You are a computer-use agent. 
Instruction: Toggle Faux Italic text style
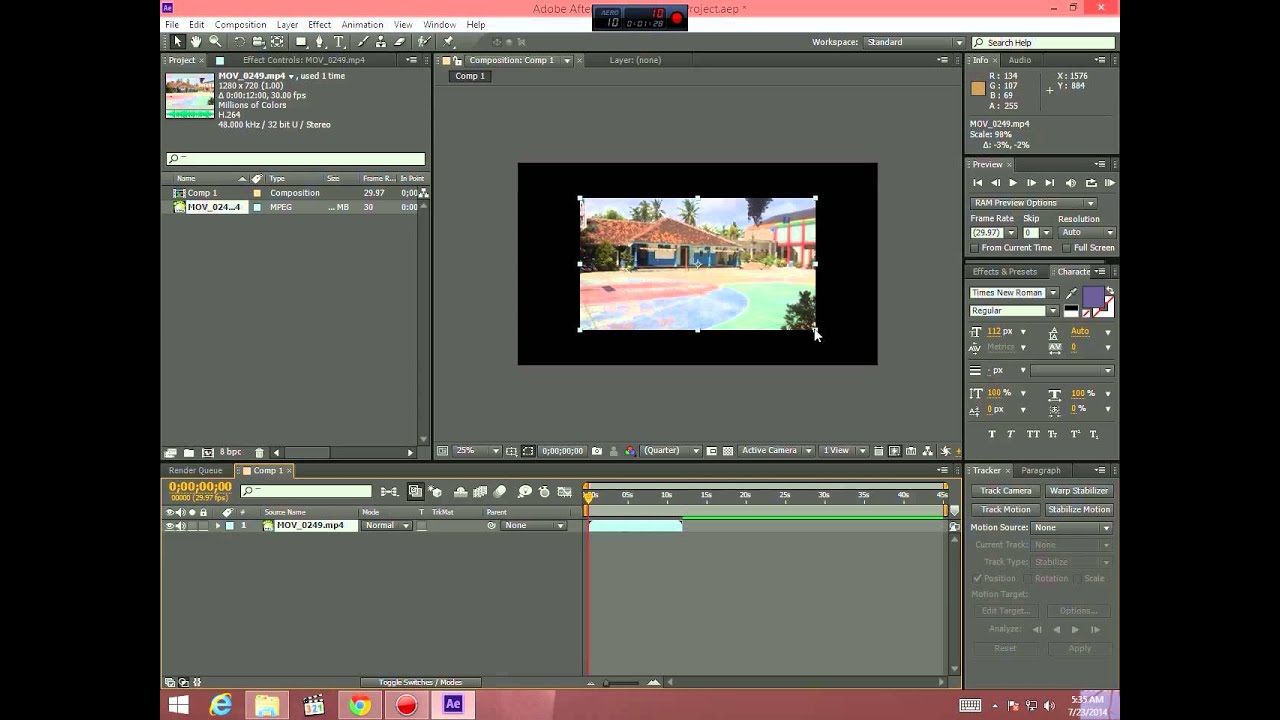(x=1011, y=434)
